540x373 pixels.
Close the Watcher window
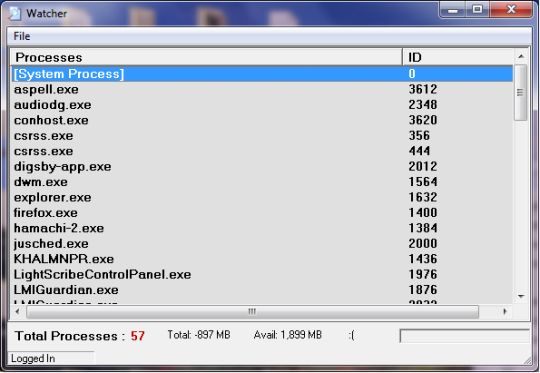pos(511,10)
